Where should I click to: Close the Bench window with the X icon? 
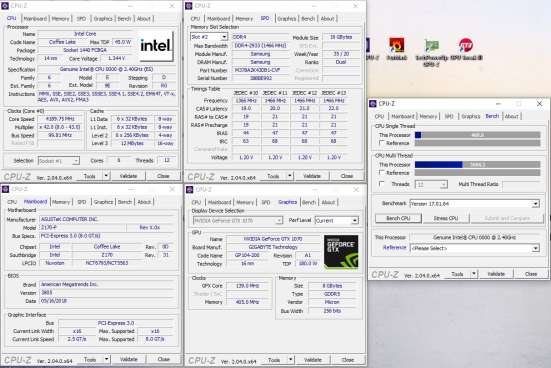(x=539, y=104)
